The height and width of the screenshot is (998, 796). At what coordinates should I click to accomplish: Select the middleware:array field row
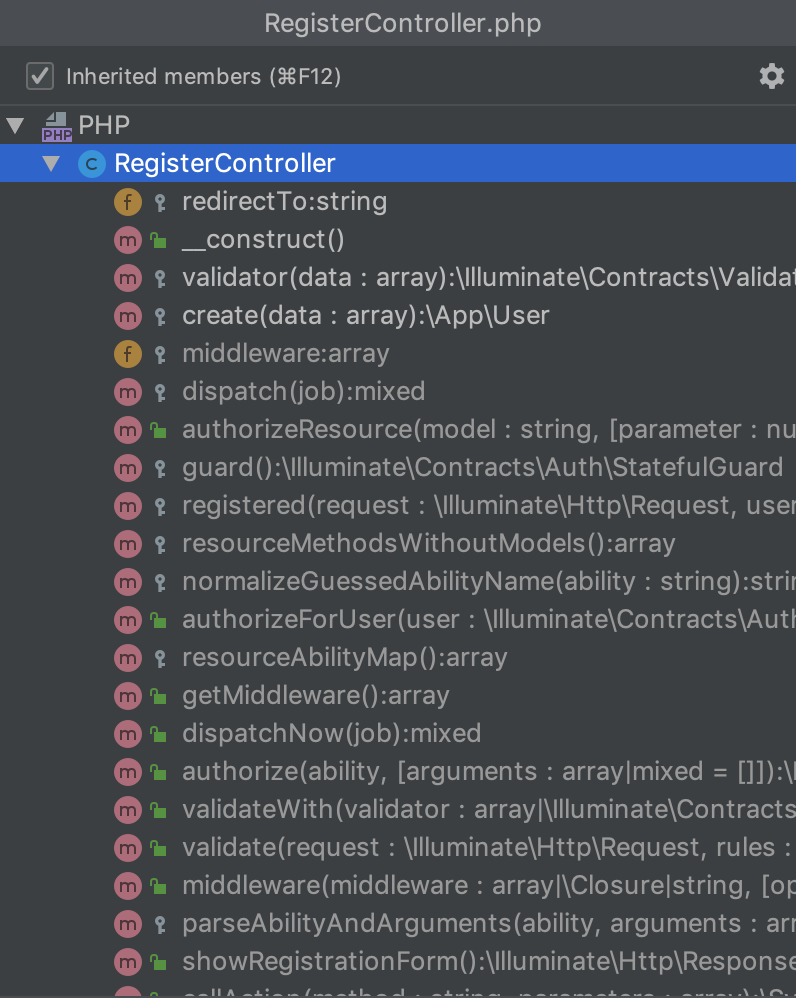pyautogui.click(x=398, y=354)
